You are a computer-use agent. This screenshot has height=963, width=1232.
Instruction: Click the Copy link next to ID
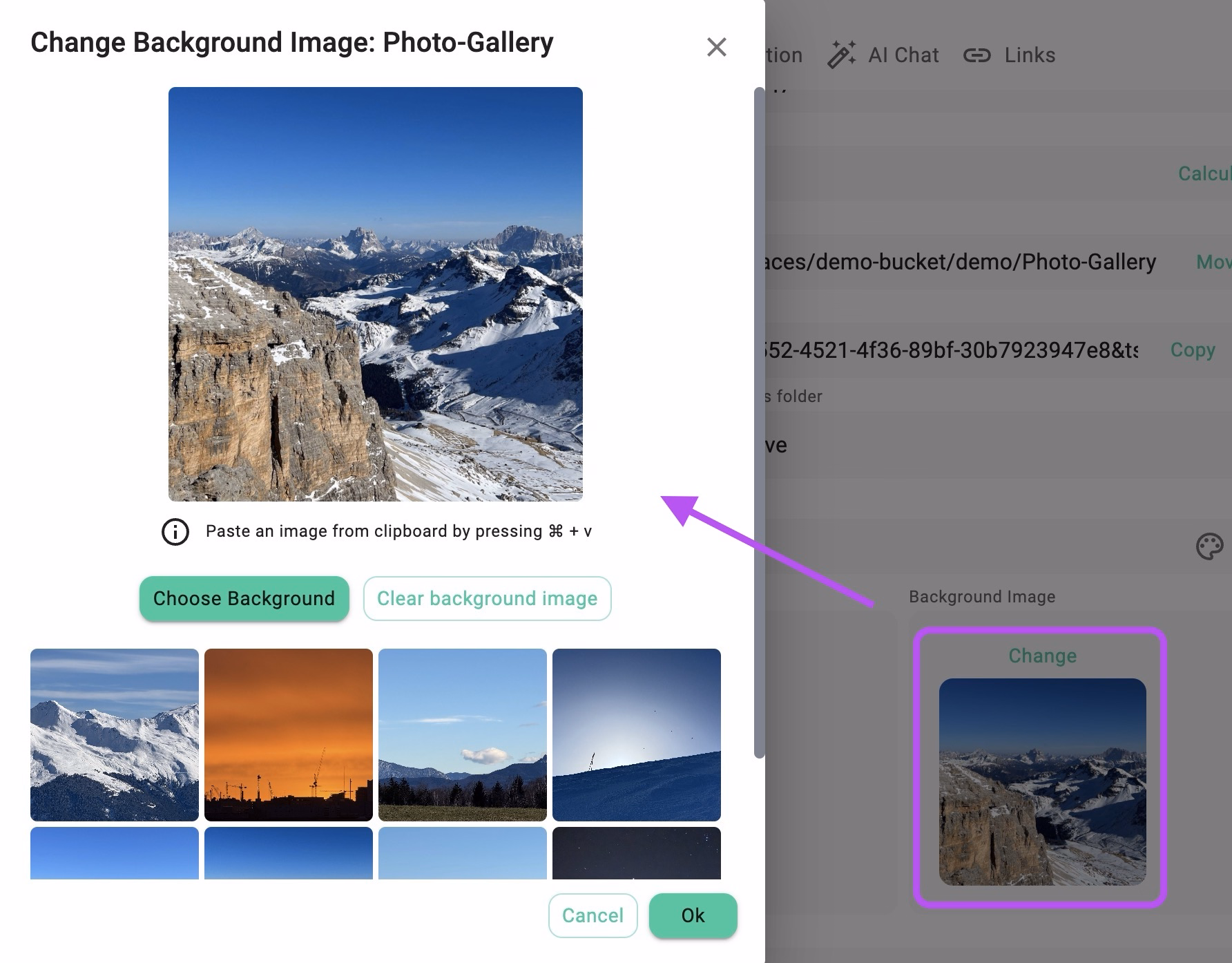(x=1193, y=350)
